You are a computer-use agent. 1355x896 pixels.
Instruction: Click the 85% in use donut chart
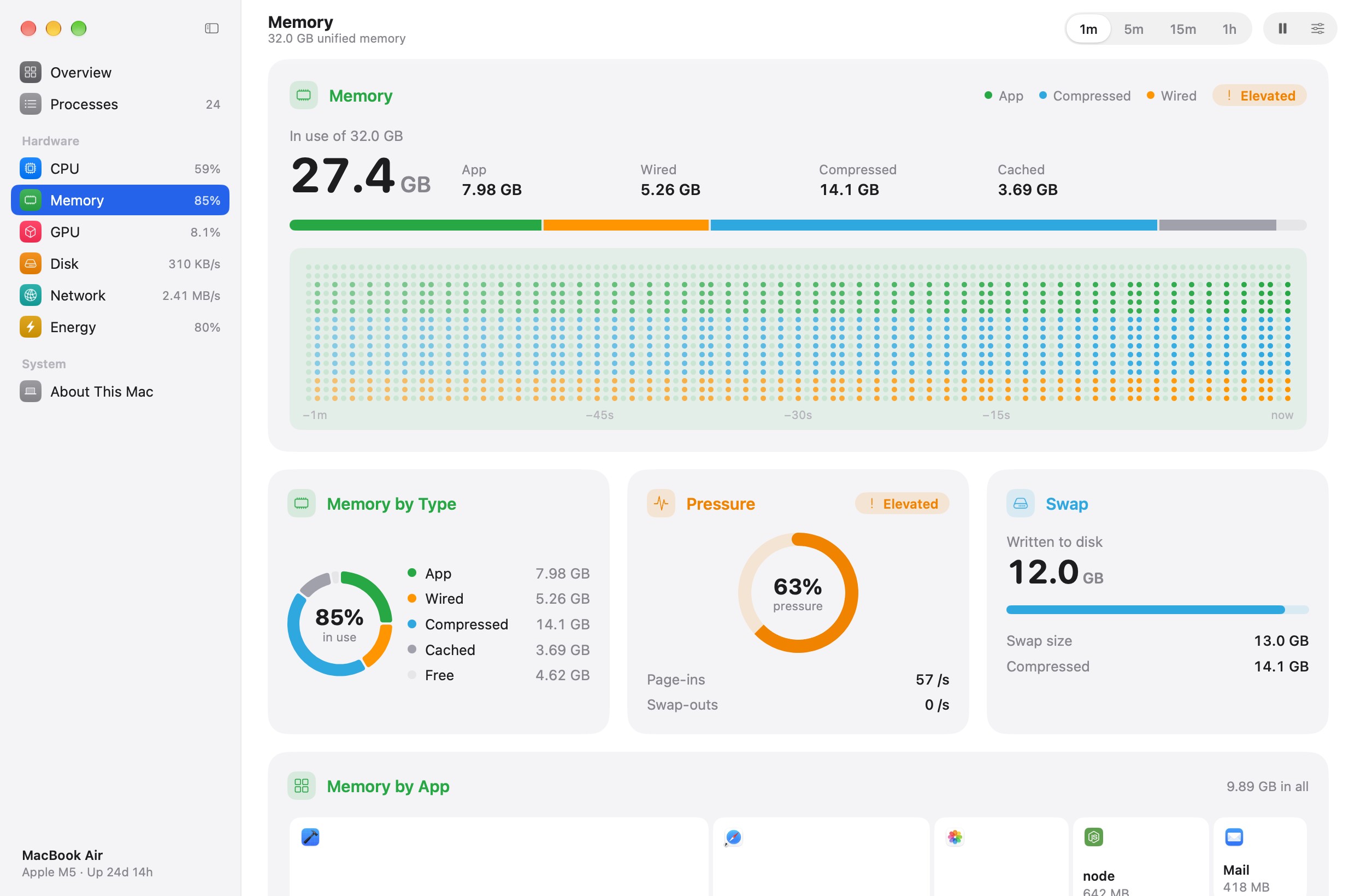[x=339, y=623]
